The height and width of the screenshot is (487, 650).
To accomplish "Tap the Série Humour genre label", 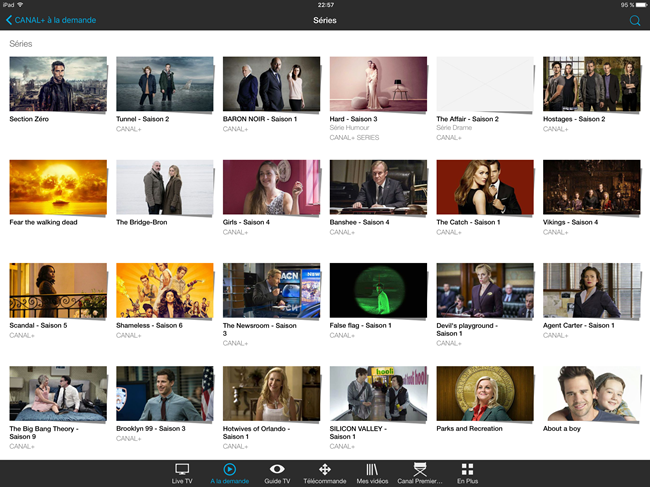I will tap(349, 128).
